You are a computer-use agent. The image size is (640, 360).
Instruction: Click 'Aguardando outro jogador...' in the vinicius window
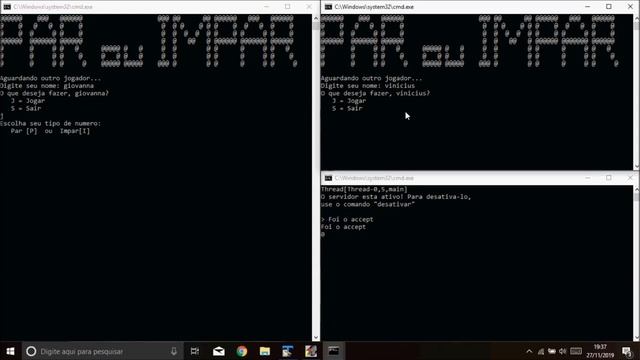tap(371, 78)
